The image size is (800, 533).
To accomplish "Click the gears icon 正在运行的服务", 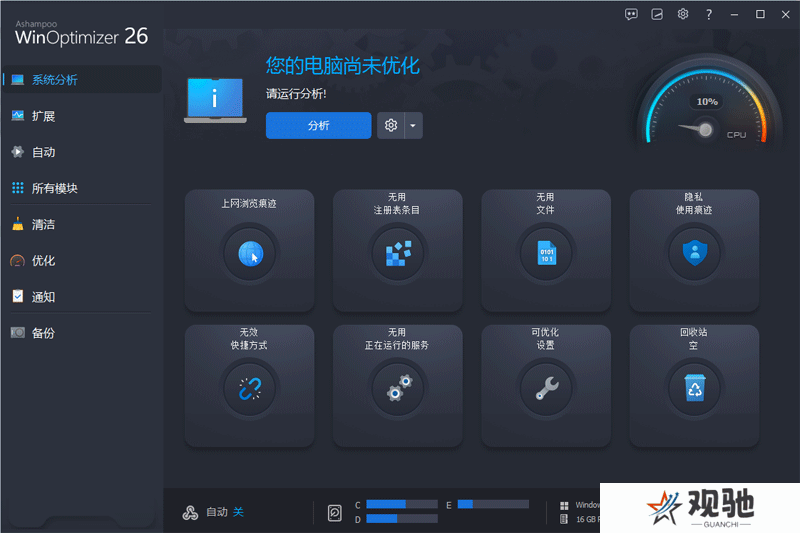I will 398,389.
